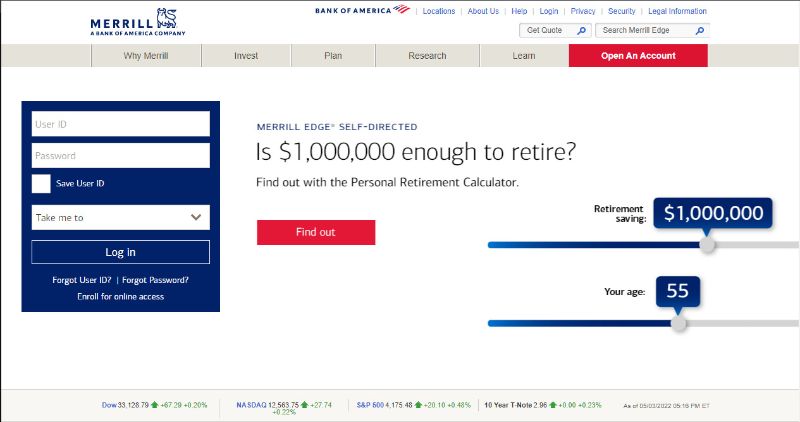Image resolution: width=800 pixels, height=422 pixels.
Task: Open the Locations link
Action: (x=439, y=11)
